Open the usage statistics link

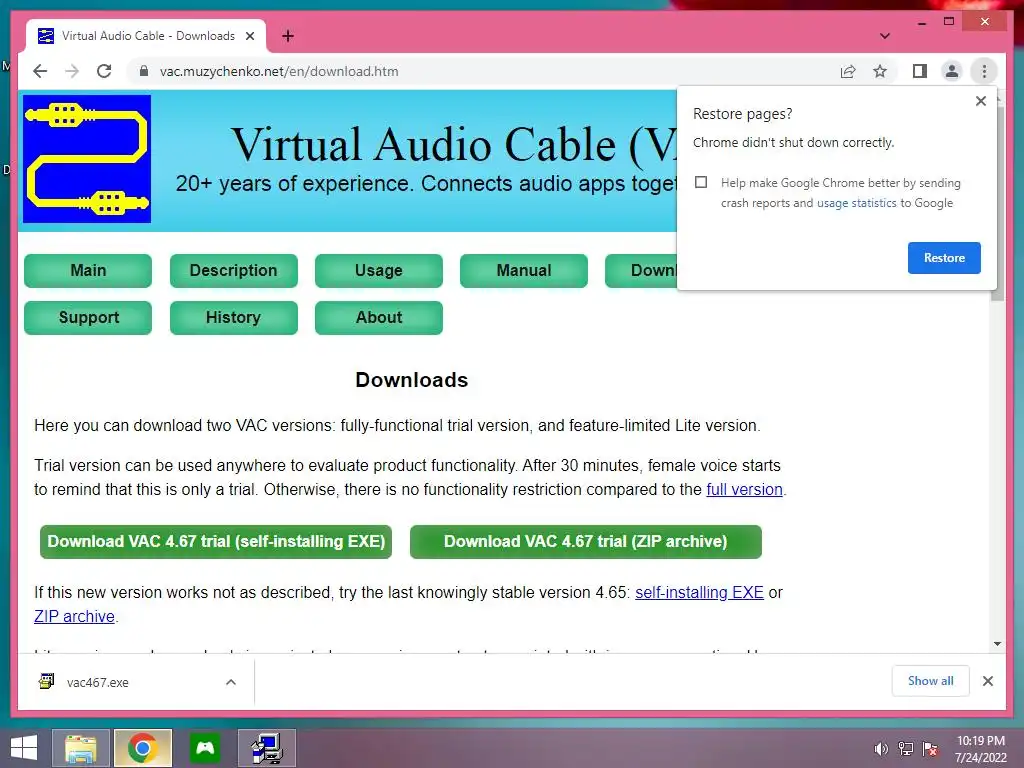[856, 203]
